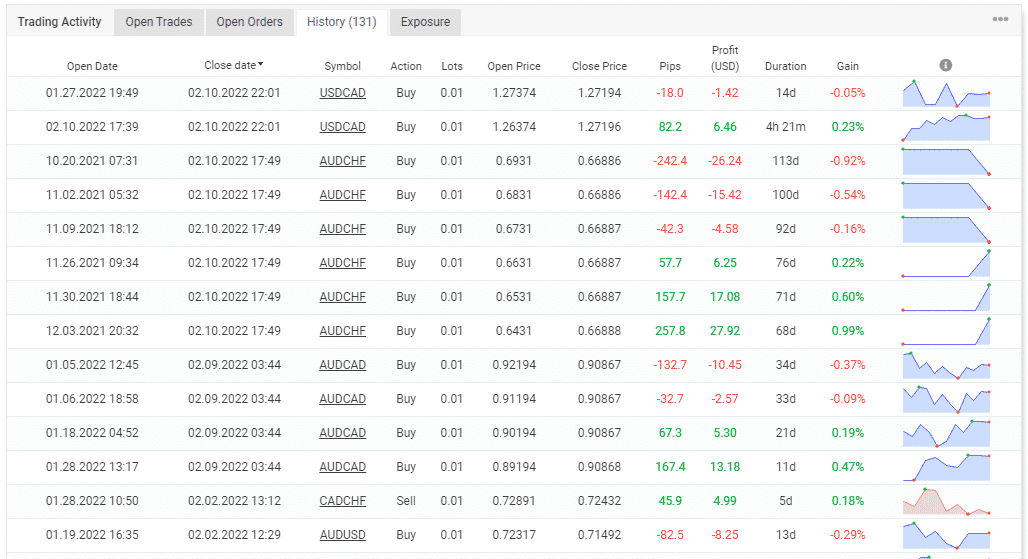
Task: Open AUDCHF link opened 11.26.2021 09:34
Action: pyautogui.click(x=342, y=263)
